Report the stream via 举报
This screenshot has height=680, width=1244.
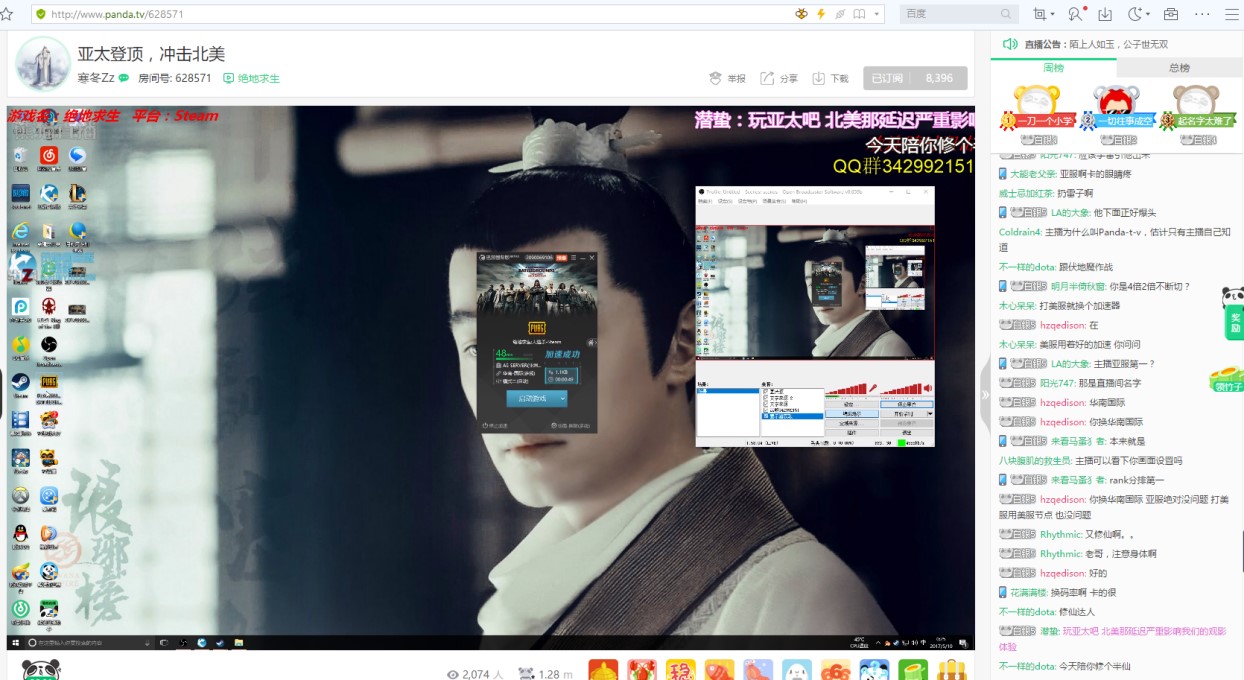727,78
